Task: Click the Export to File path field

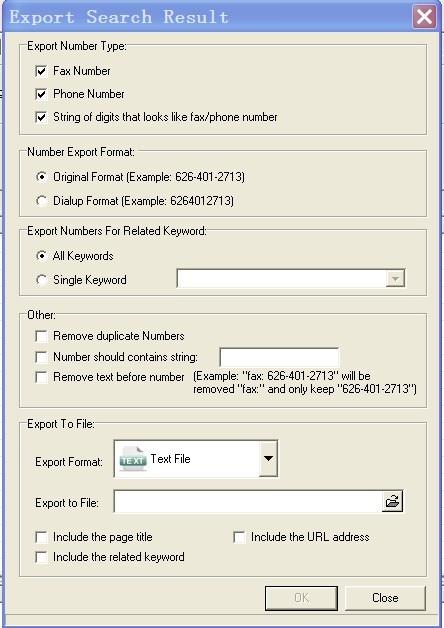Action: click(x=248, y=501)
